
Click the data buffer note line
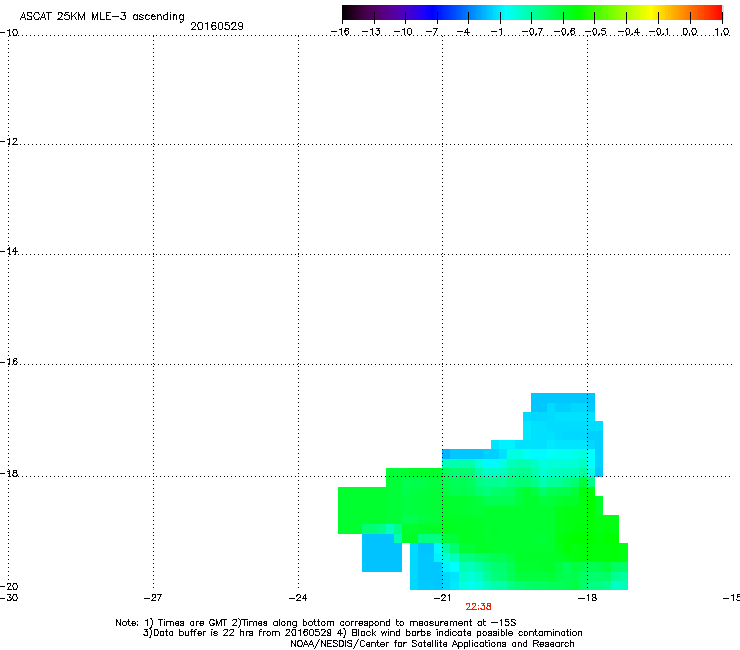pos(362,633)
